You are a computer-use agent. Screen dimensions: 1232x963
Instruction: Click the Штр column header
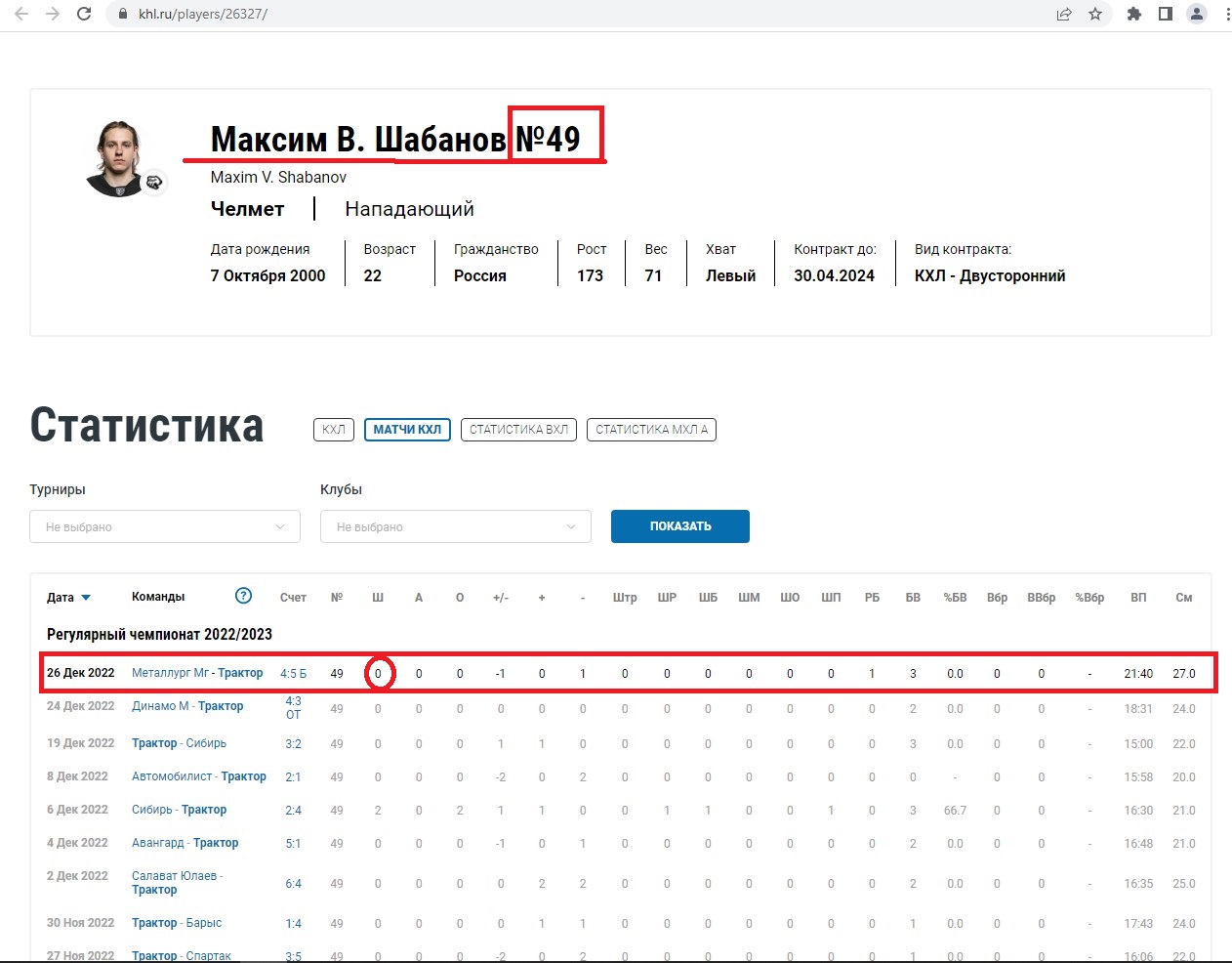point(625,598)
